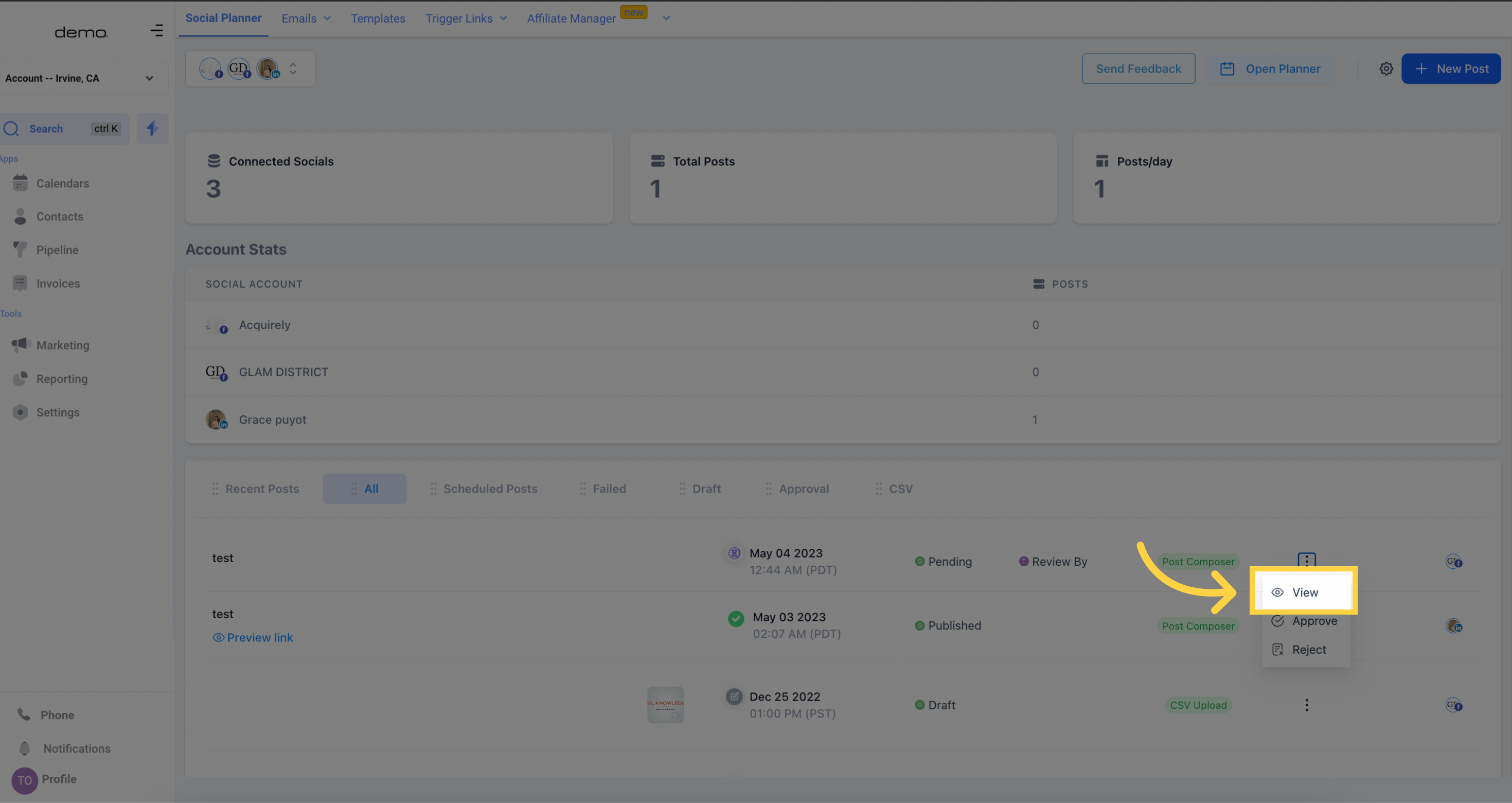The width and height of the screenshot is (1512, 803).
Task: Switch to the Scheduled Posts tab
Action: 490,488
